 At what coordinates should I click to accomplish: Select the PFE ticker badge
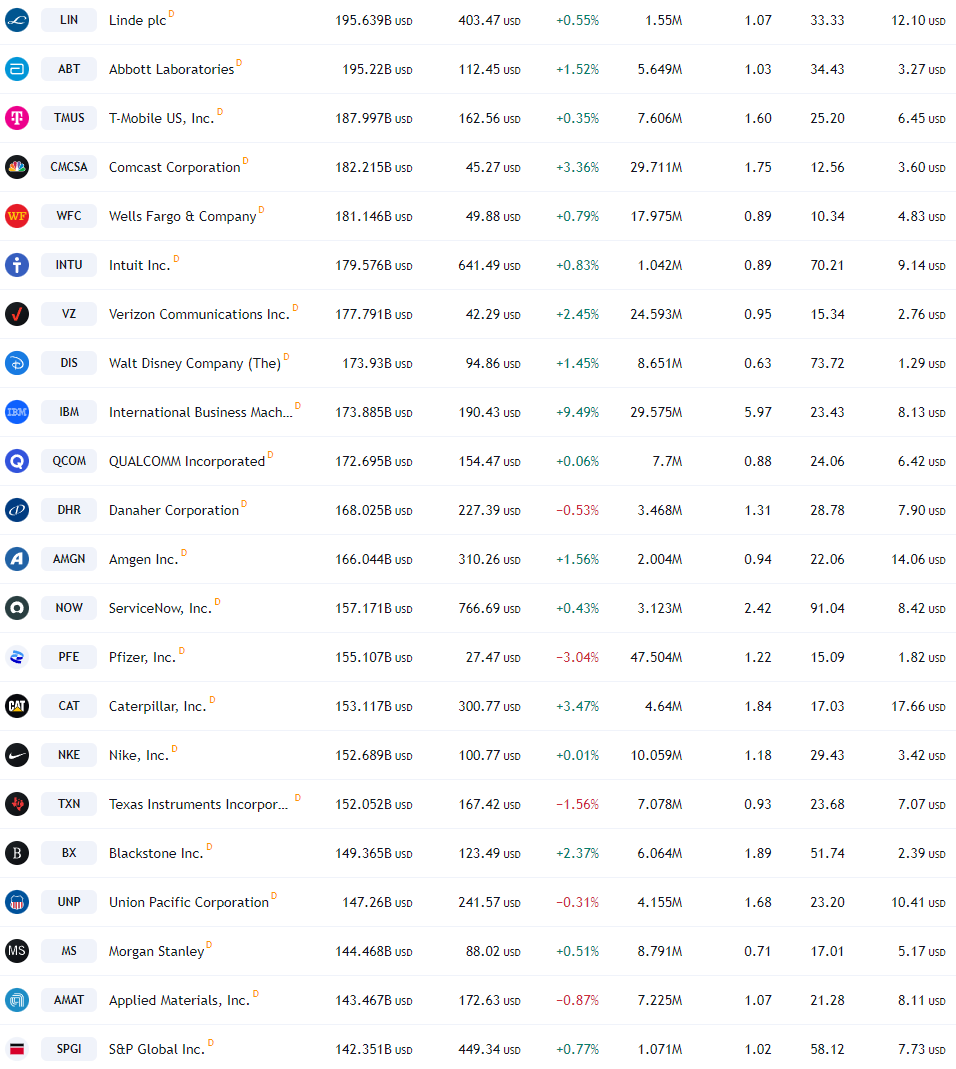pos(69,657)
